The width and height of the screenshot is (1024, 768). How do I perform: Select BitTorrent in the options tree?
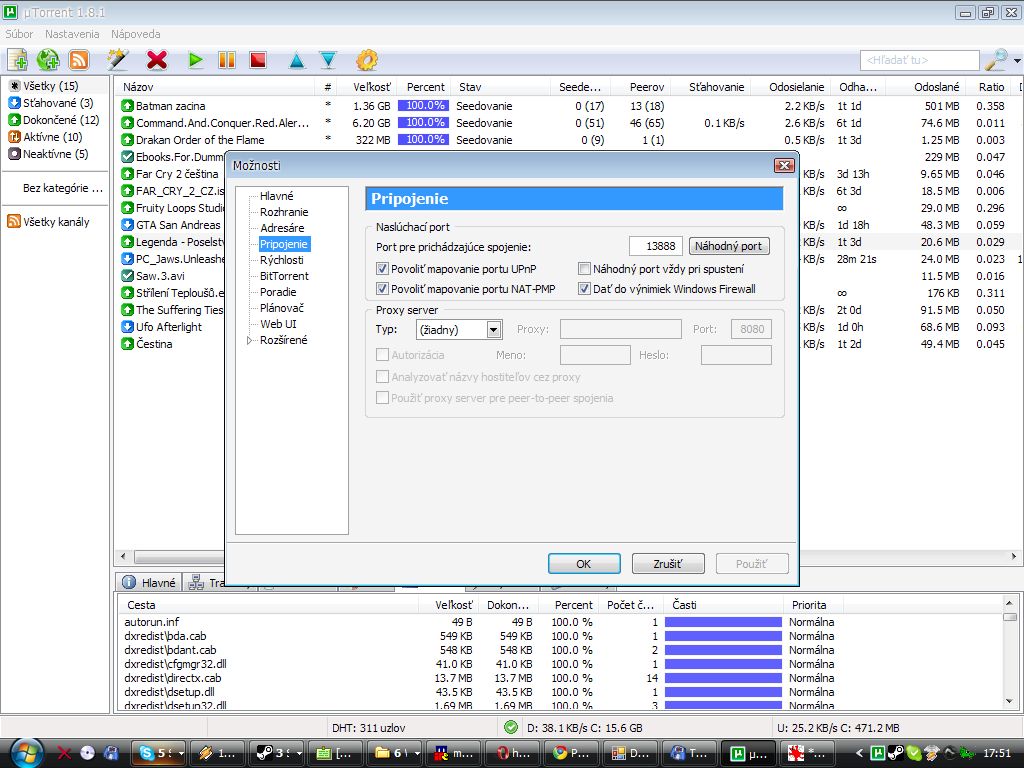click(x=284, y=276)
